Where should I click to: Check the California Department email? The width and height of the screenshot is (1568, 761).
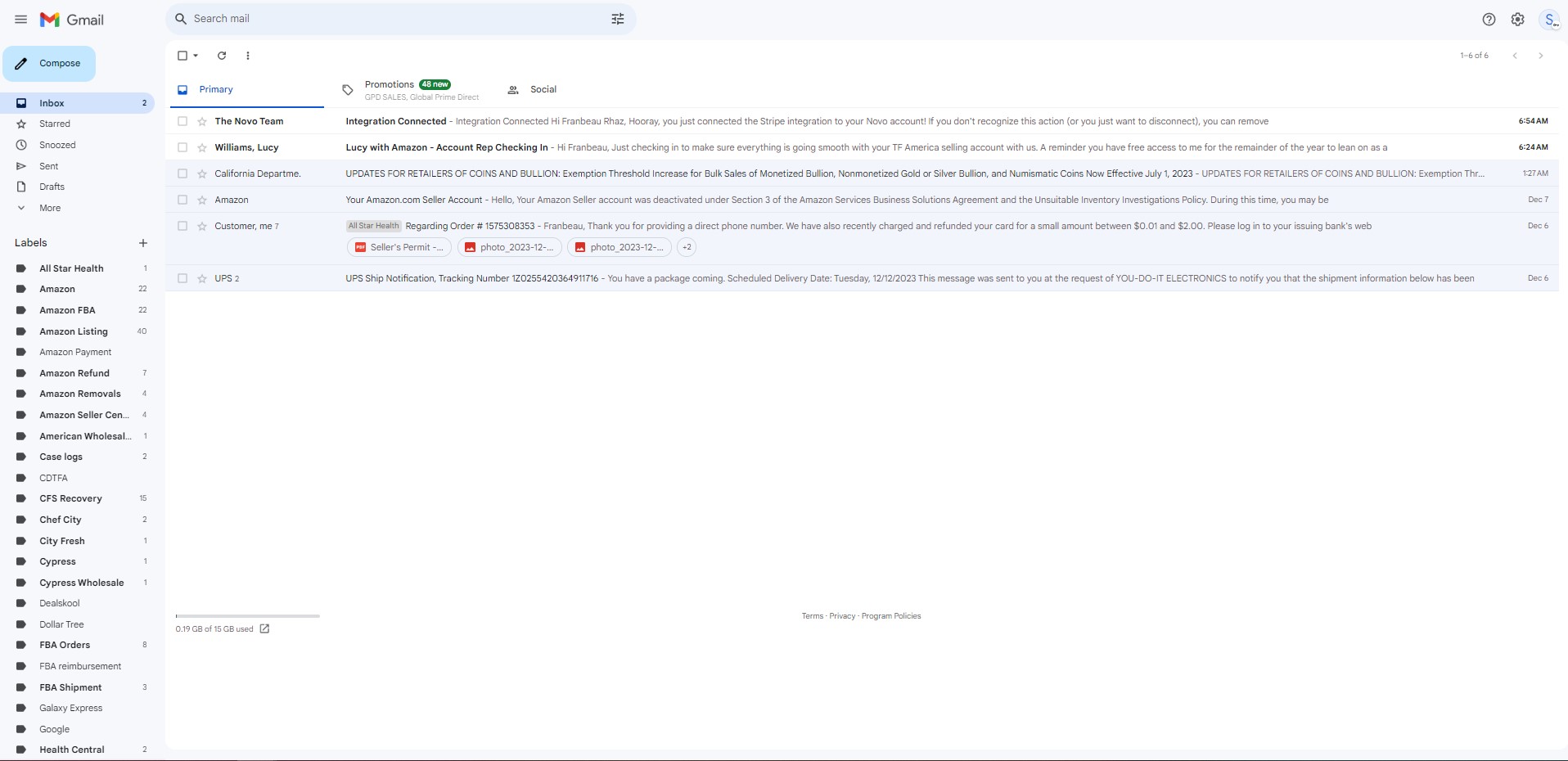[182, 173]
